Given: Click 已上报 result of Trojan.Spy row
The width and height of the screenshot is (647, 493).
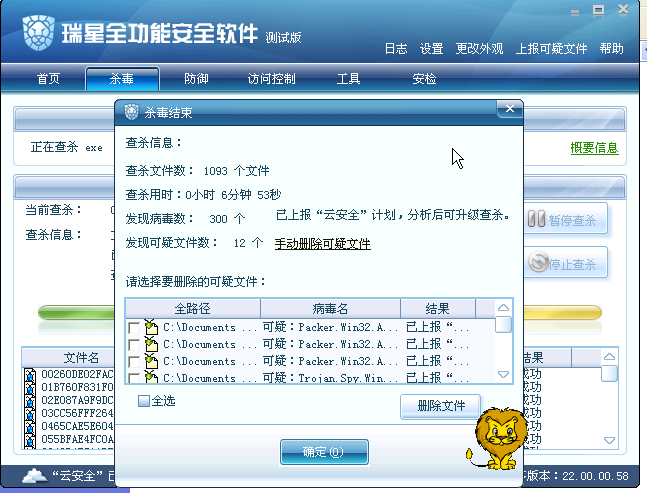Looking at the screenshot, I should coord(437,377).
